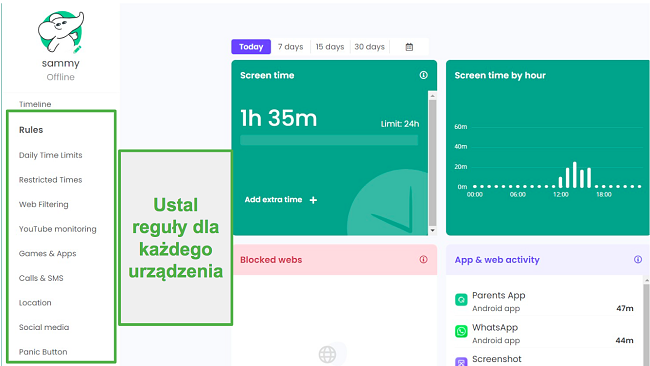Click the WhatsApp row name
The image size is (650, 366).
(495, 327)
